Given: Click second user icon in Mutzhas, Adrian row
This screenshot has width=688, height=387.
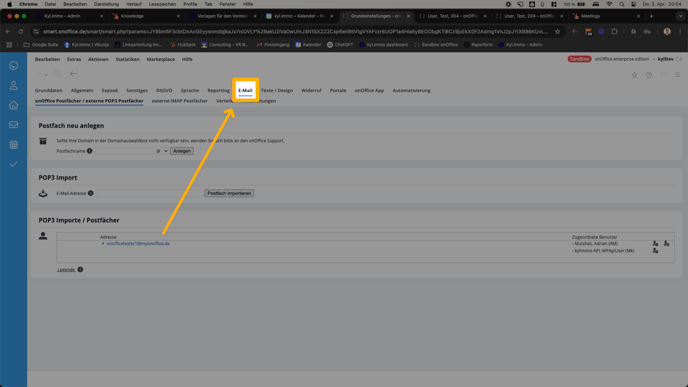Looking at the screenshot, I should (666, 244).
